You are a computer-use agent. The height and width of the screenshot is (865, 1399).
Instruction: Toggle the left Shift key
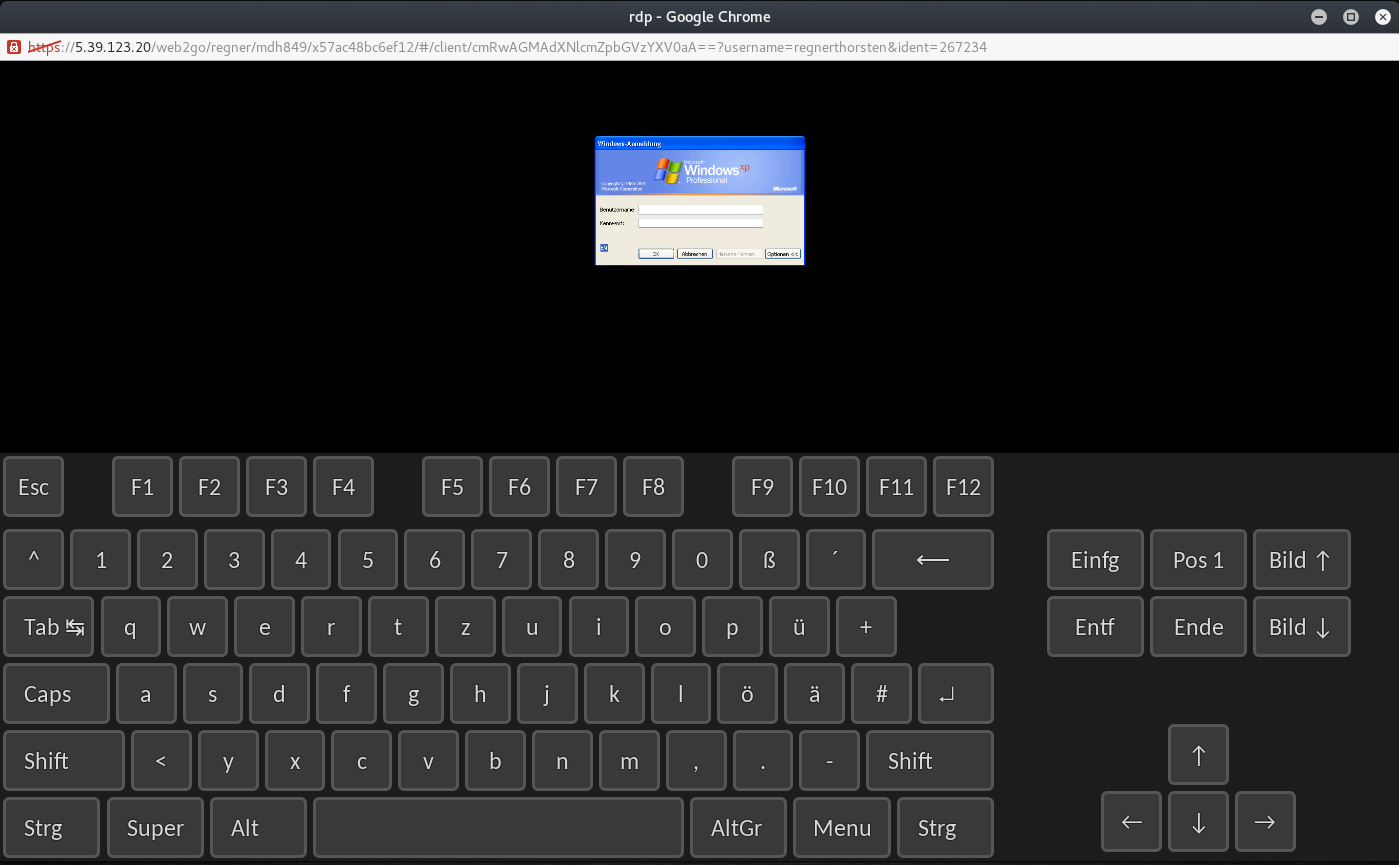click(x=64, y=761)
